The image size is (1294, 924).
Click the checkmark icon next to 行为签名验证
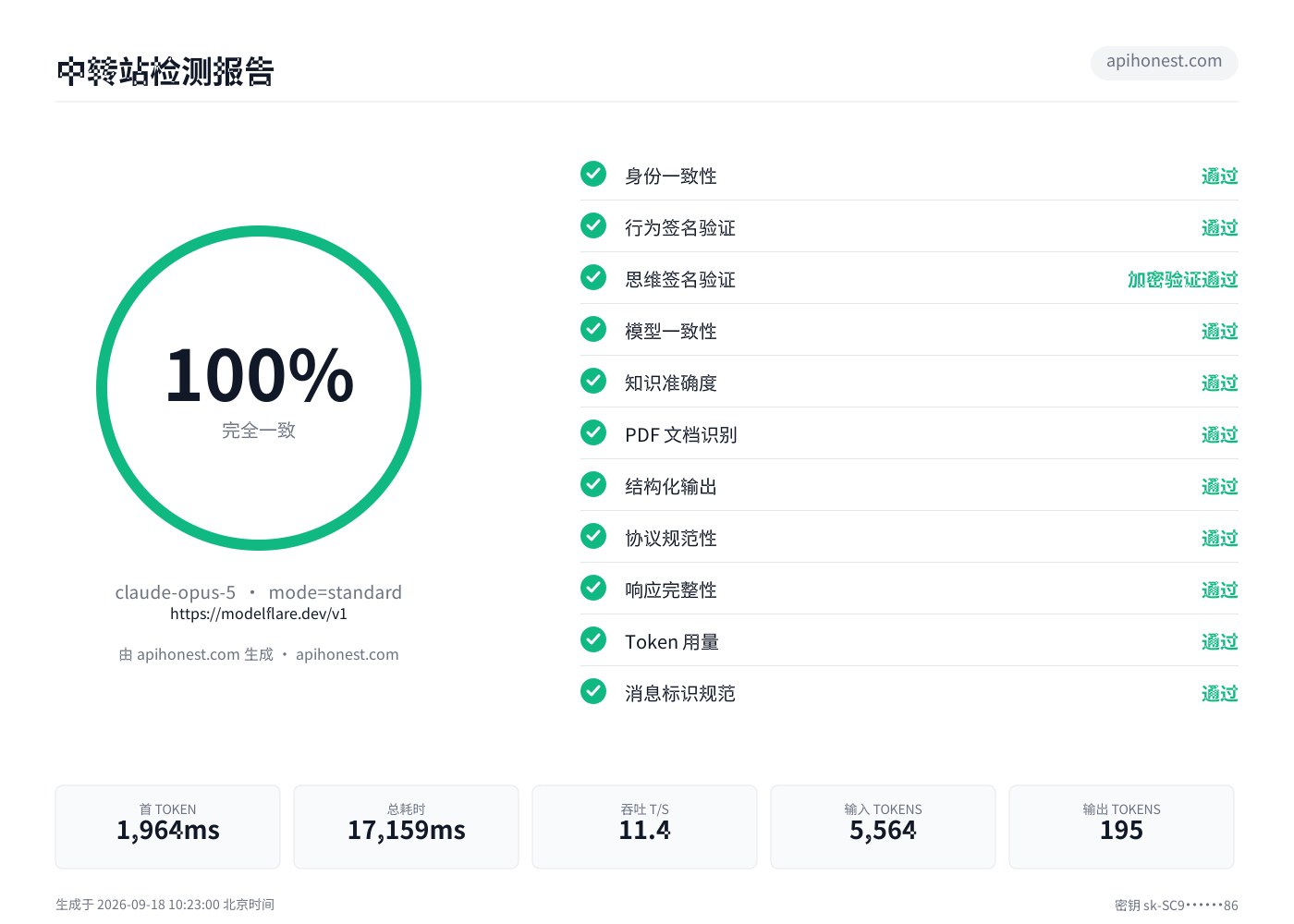click(x=593, y=225)
